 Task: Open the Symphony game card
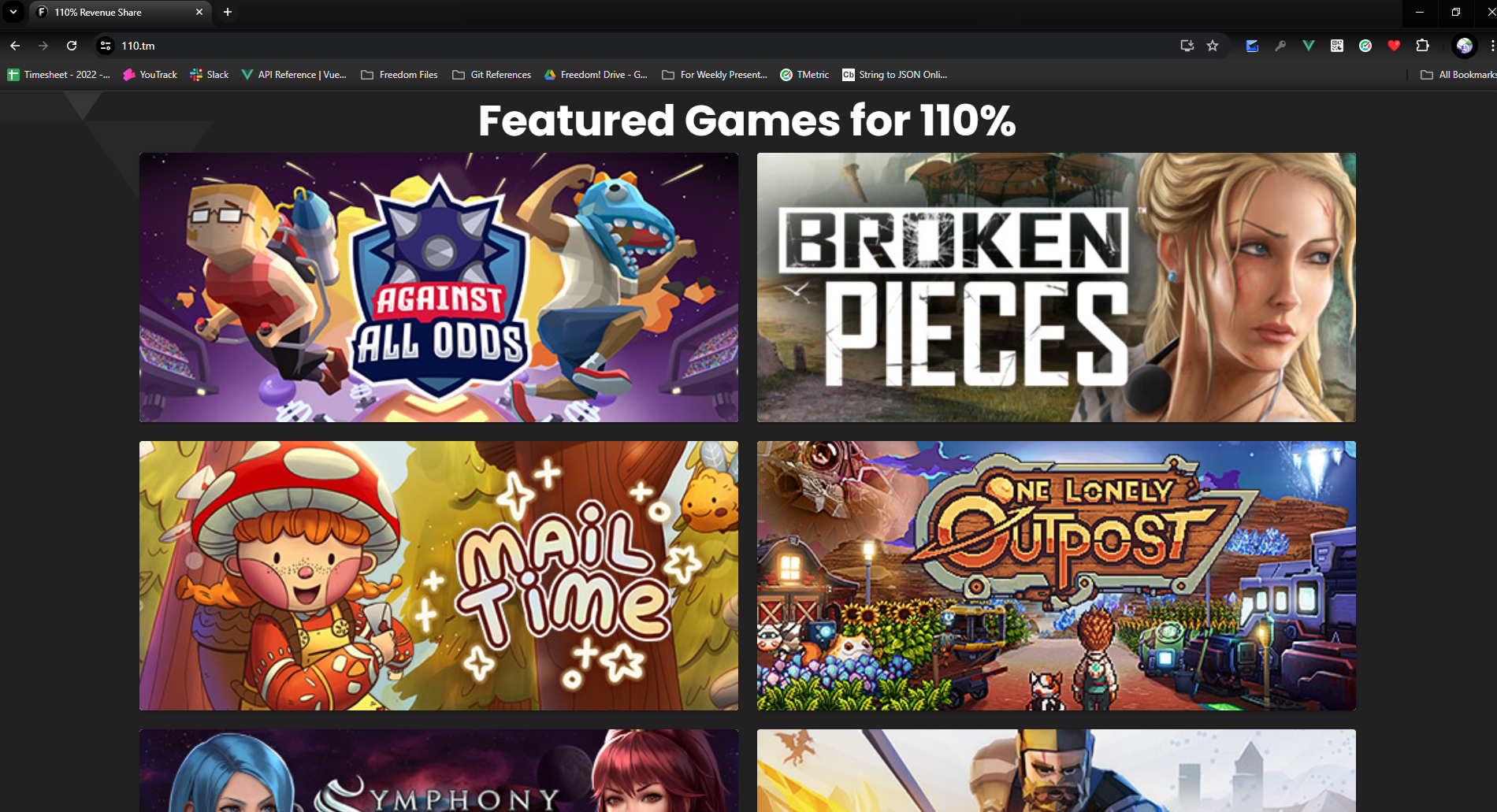tap(439, 770)
